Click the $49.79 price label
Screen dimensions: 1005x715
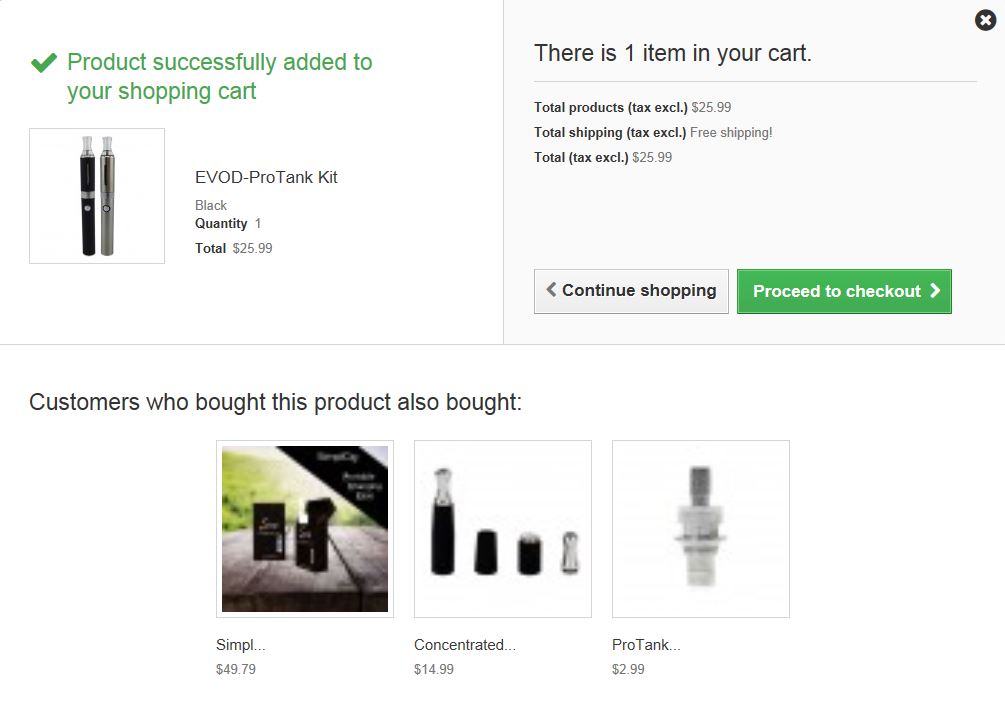[x=236, y=669]
